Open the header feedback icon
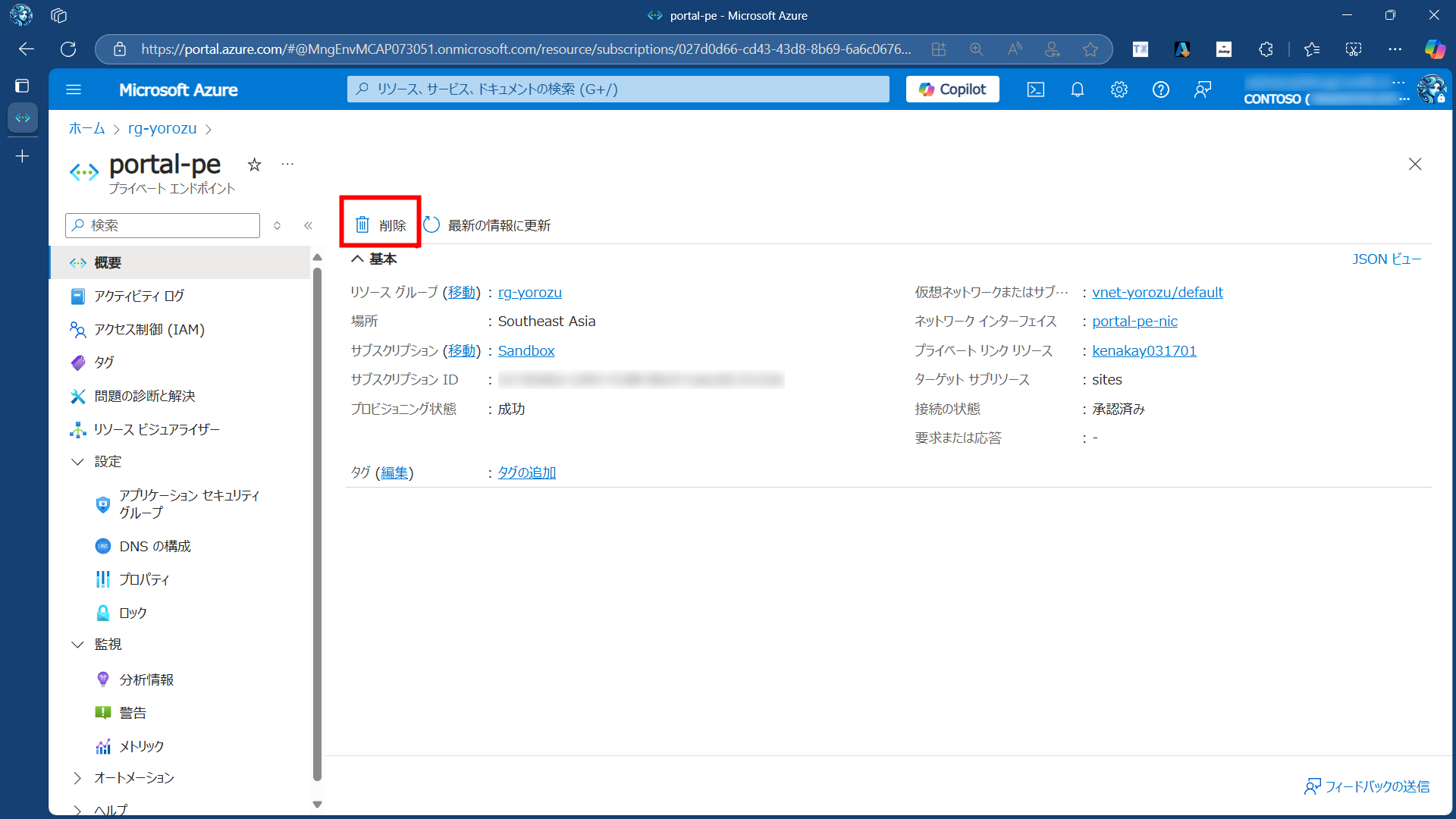The height and width of the screenshot is (819, 1456). [1203, 89]
